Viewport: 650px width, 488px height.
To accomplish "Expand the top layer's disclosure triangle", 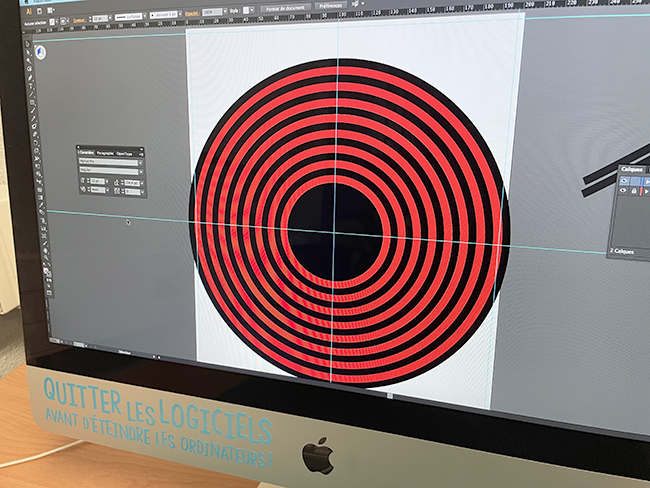I will click(x=647, y=182).
